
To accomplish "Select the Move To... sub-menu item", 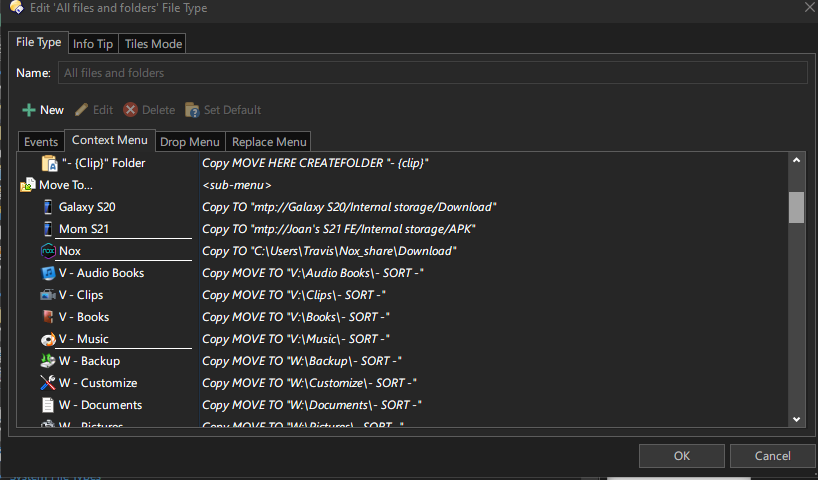I will 65,185.
